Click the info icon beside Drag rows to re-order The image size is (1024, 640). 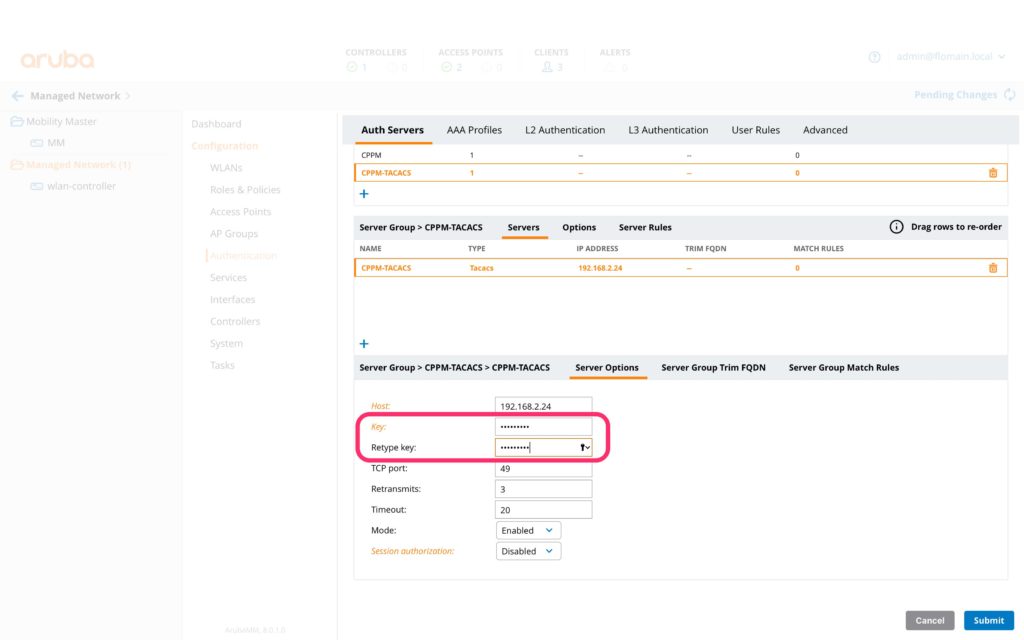[x=896, y=227]
